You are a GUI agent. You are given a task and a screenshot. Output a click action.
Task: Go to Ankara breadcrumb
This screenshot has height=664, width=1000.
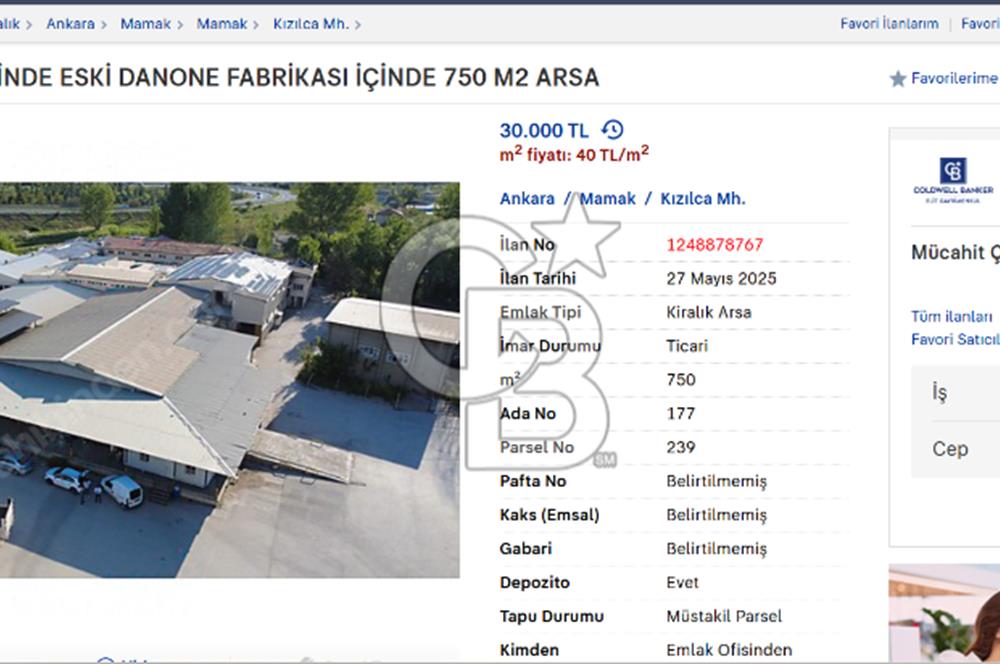point(70,24)
